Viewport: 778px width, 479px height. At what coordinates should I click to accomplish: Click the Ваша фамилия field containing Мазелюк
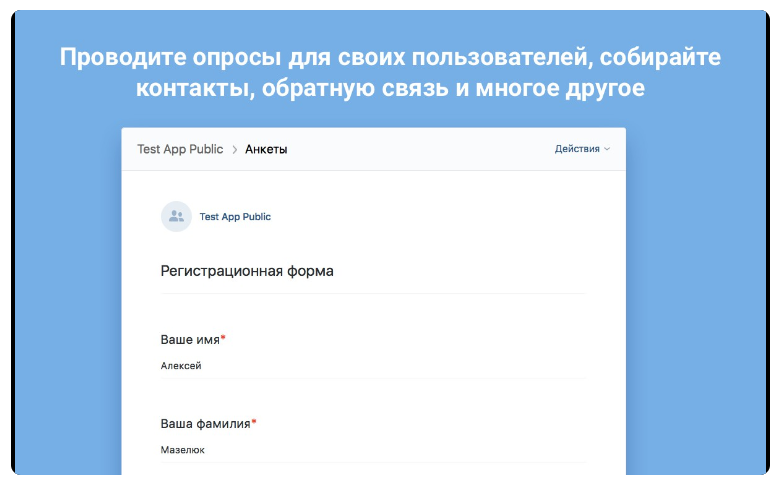coord(373,450)
